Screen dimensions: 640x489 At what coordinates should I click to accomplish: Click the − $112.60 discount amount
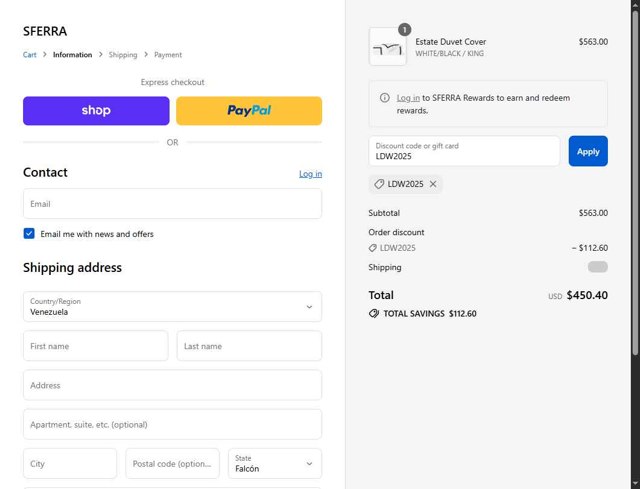tap(590, 248)
